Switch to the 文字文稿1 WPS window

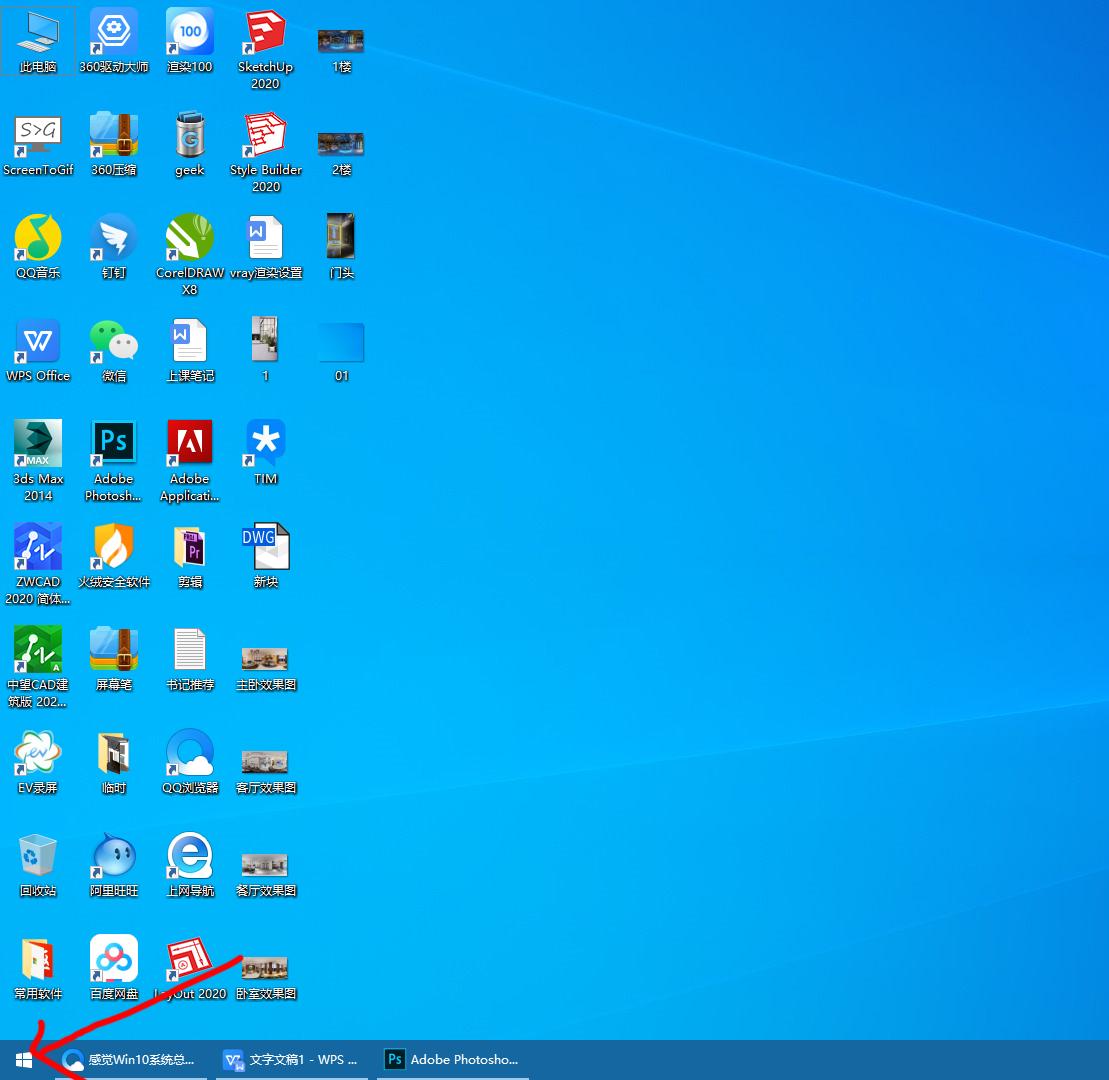click(291, 1059)
